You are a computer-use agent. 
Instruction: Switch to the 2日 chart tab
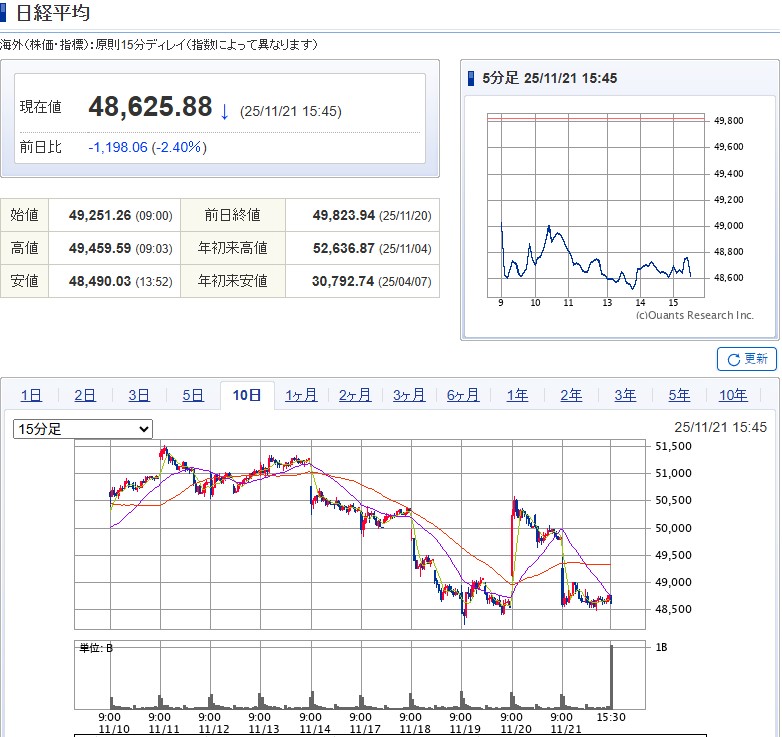point(85,395)
